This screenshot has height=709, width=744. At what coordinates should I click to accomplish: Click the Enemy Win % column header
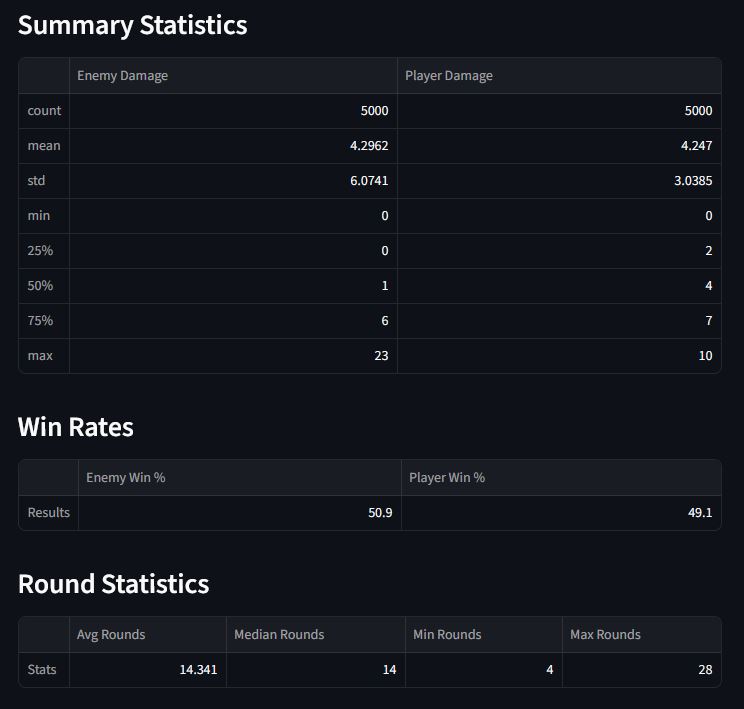126,478
